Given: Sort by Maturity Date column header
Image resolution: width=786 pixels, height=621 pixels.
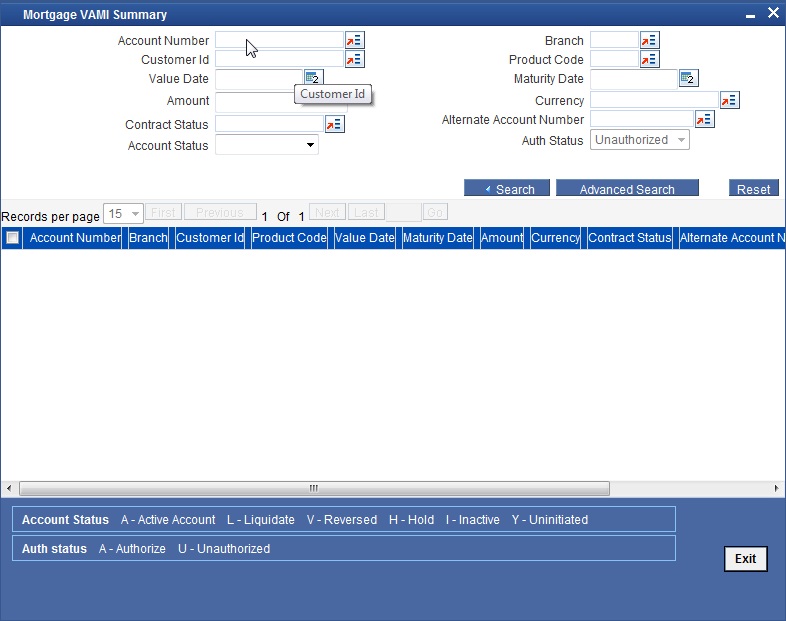Looking at the screenshot, I should pyautogui.click(x=438, y=238).
